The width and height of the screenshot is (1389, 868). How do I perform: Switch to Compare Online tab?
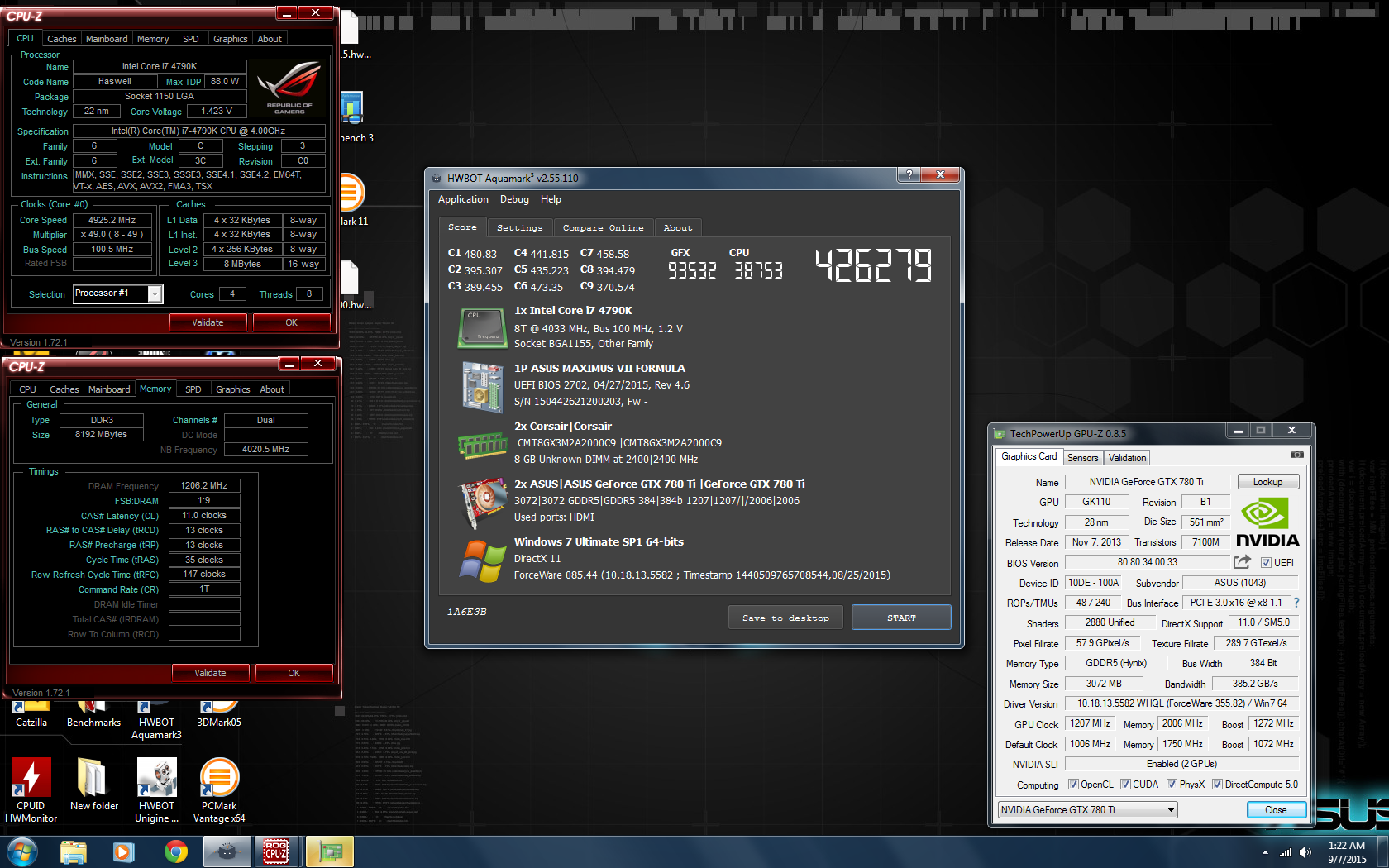[603, 228]
